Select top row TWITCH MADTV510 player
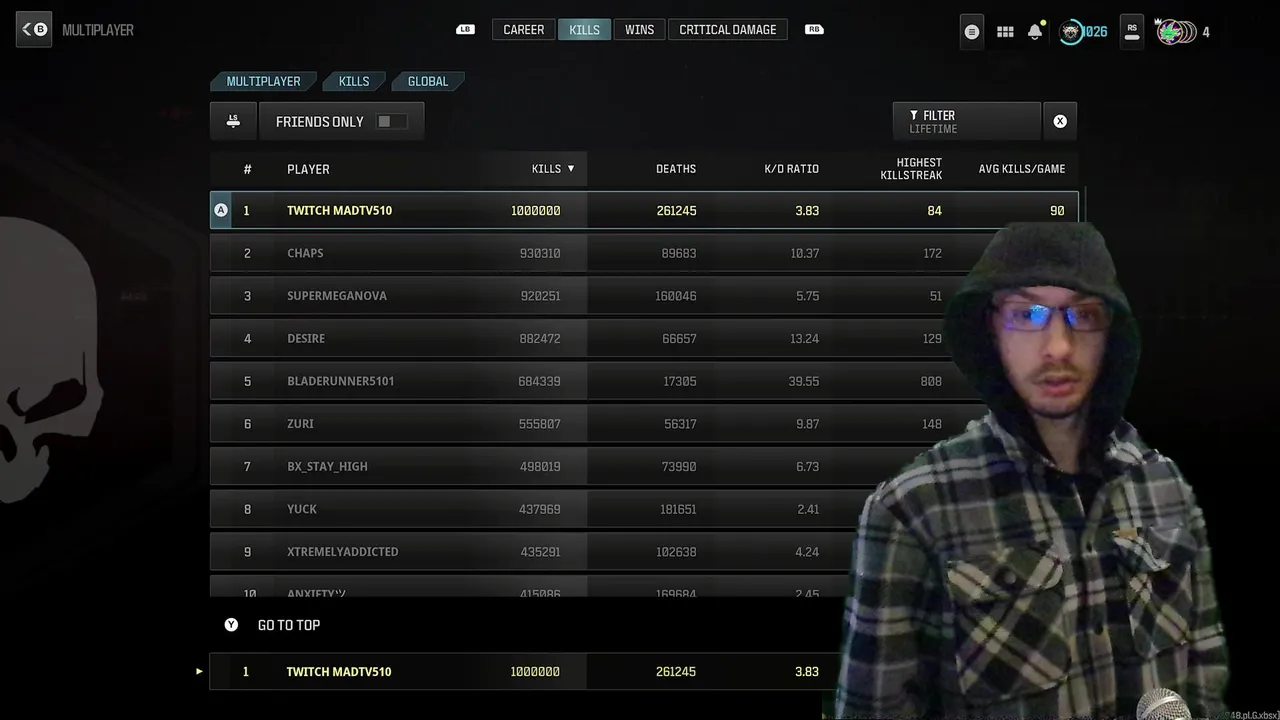This screenshot has height=720, width=1280. [644, 210]
